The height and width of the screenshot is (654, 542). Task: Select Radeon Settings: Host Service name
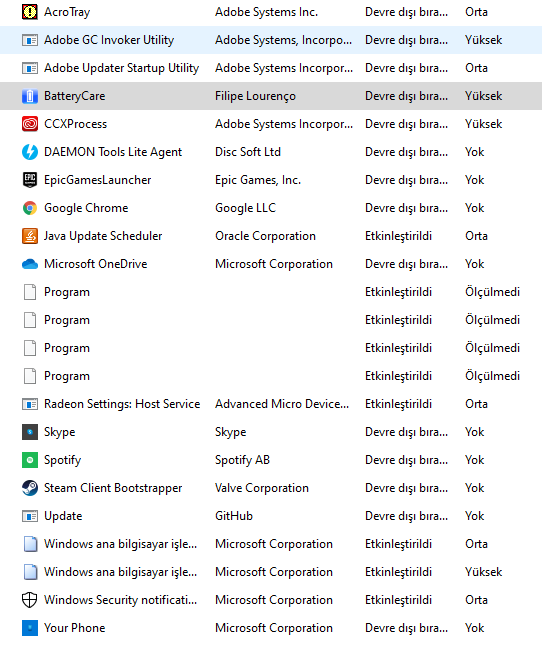tap(122, 404)
